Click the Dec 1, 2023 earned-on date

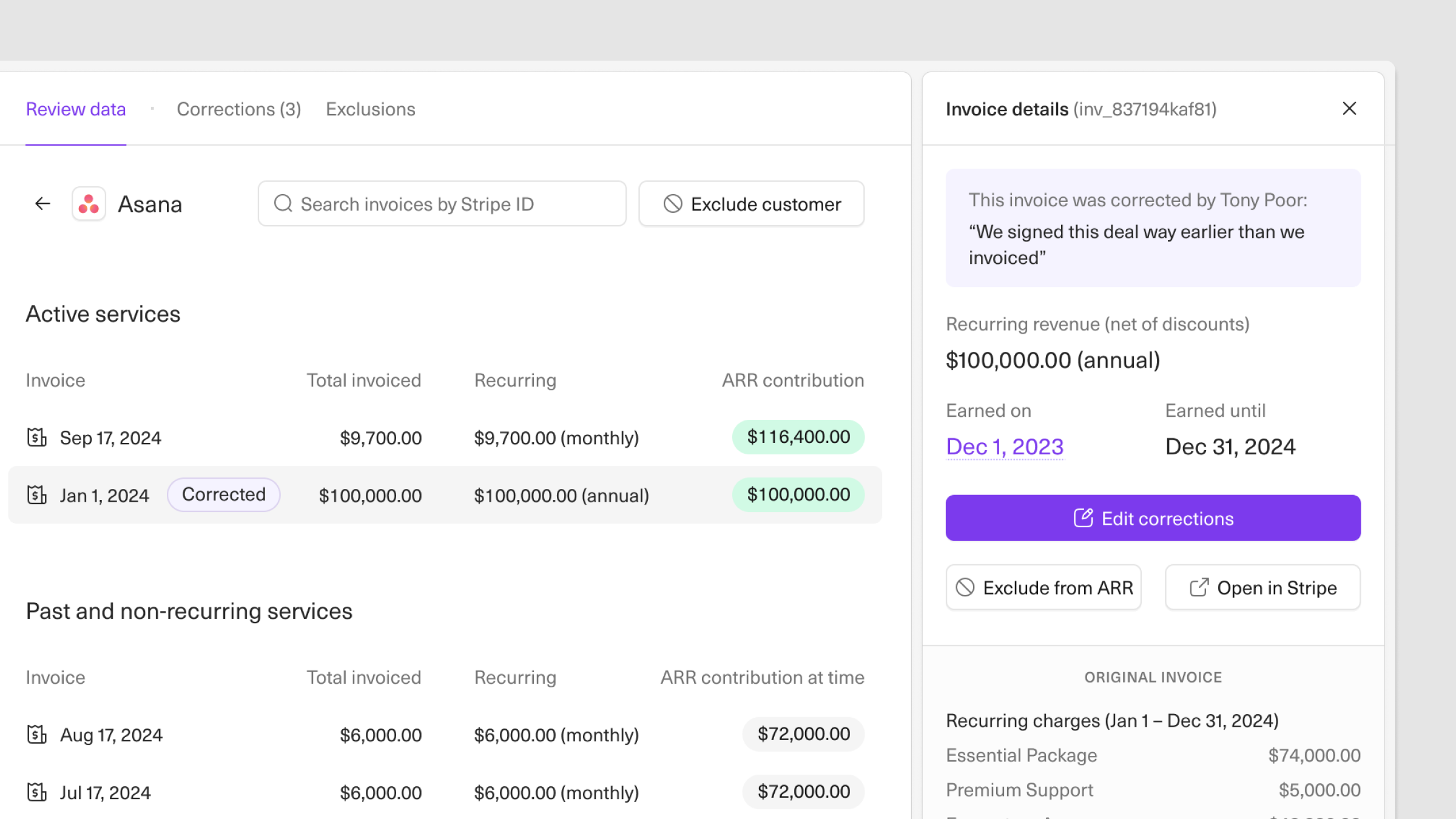[x=1005, y=447]
